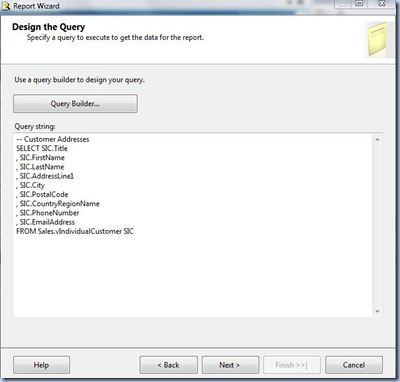Go back with the Back button
Image resolution: width=400 pixels, height=382 pixels.
point(168,365)
